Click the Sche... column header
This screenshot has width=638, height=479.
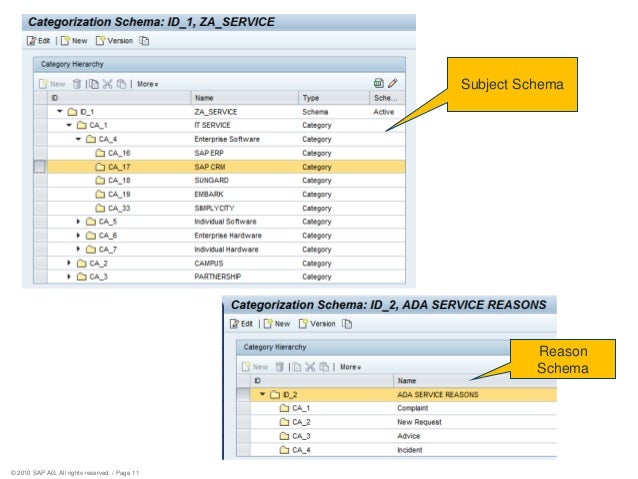point(387,98)
